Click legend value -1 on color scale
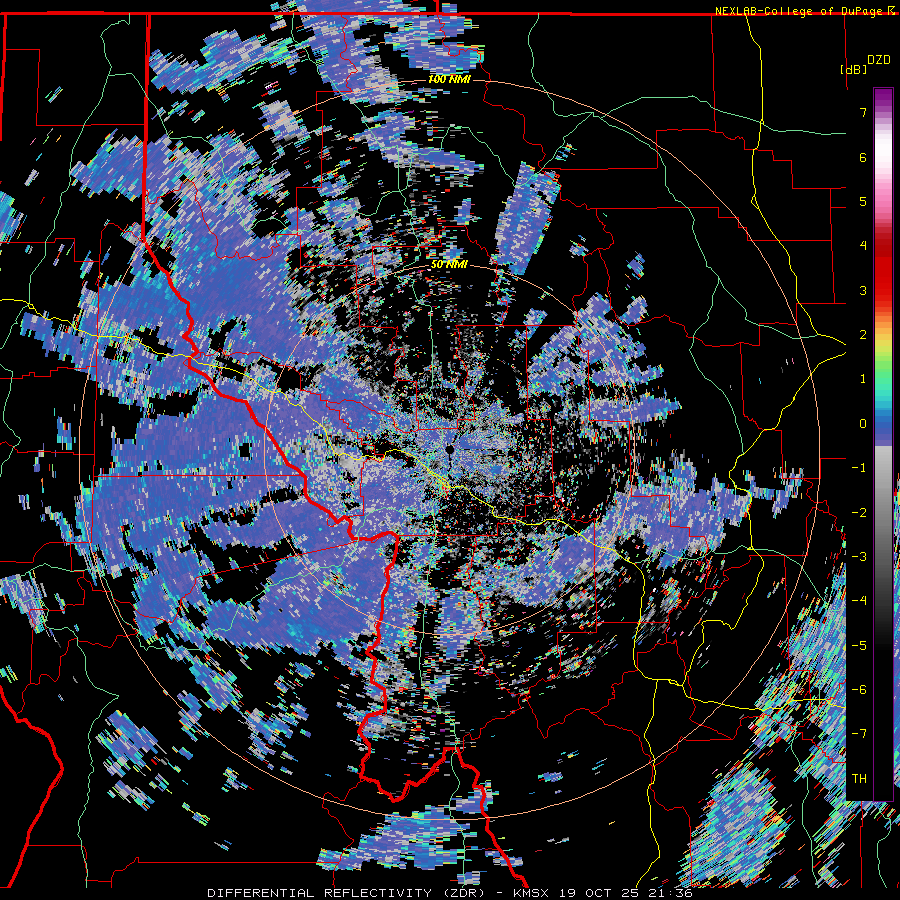 (x=859, y=468)
